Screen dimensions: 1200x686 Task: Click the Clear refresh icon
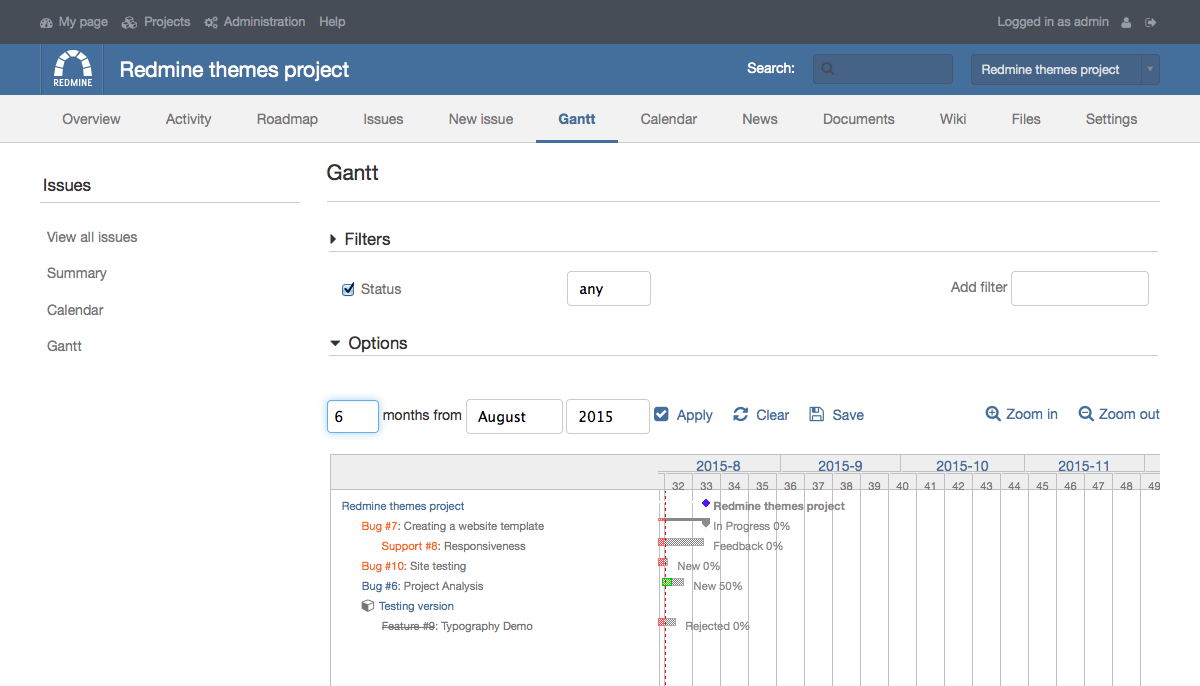pos(740,414)
